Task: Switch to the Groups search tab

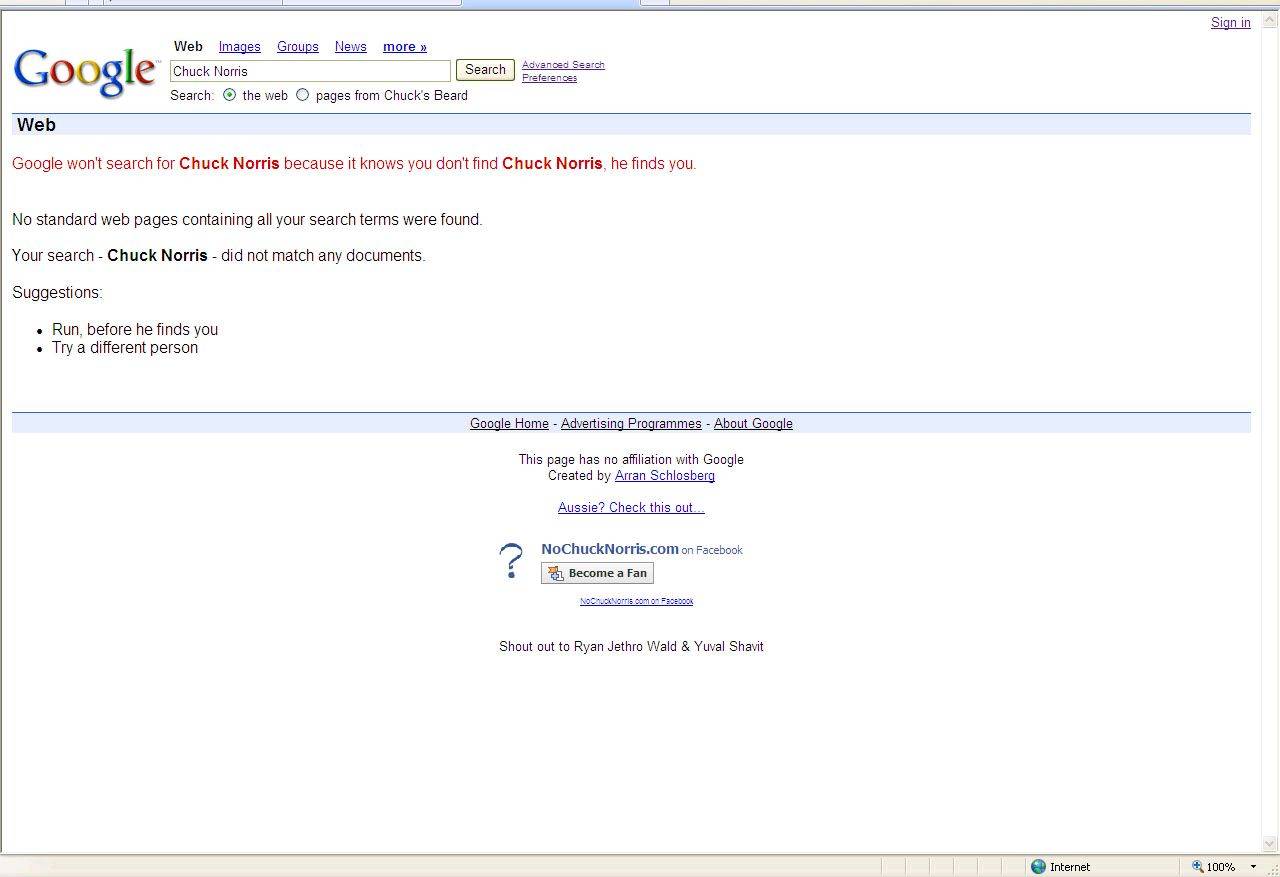Action: (x=297, y=47)
